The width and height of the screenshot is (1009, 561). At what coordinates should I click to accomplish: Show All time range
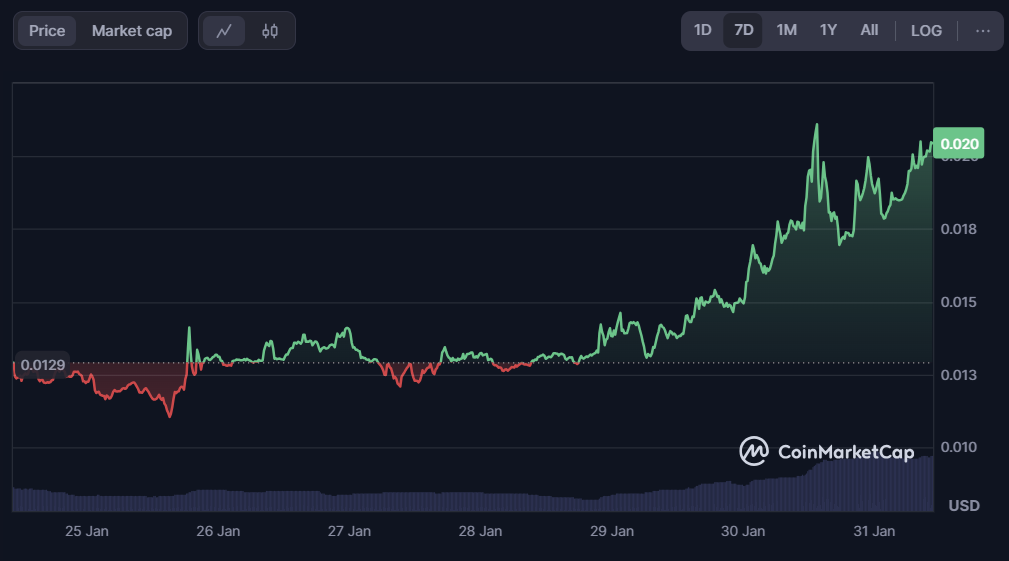pos(869,30)
